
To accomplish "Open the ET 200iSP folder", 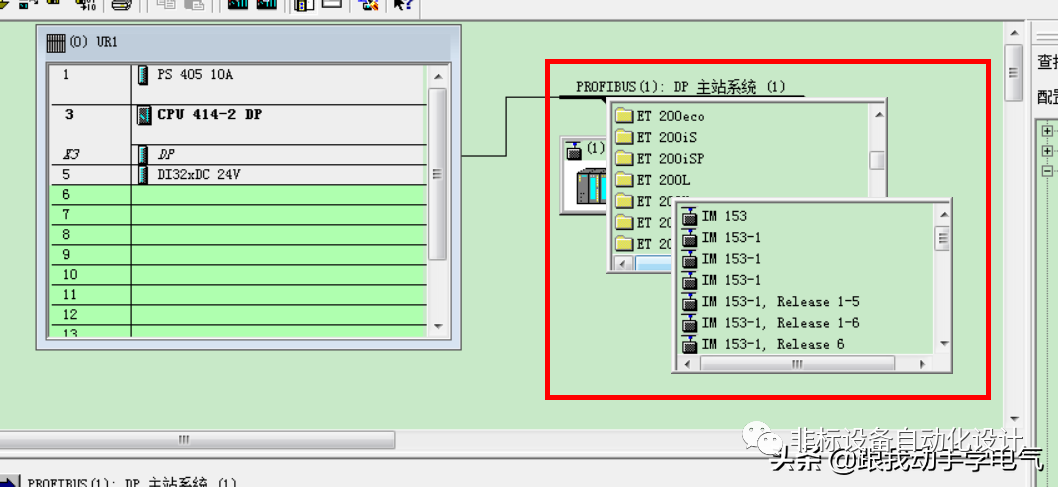I will [x=660, y=159].
